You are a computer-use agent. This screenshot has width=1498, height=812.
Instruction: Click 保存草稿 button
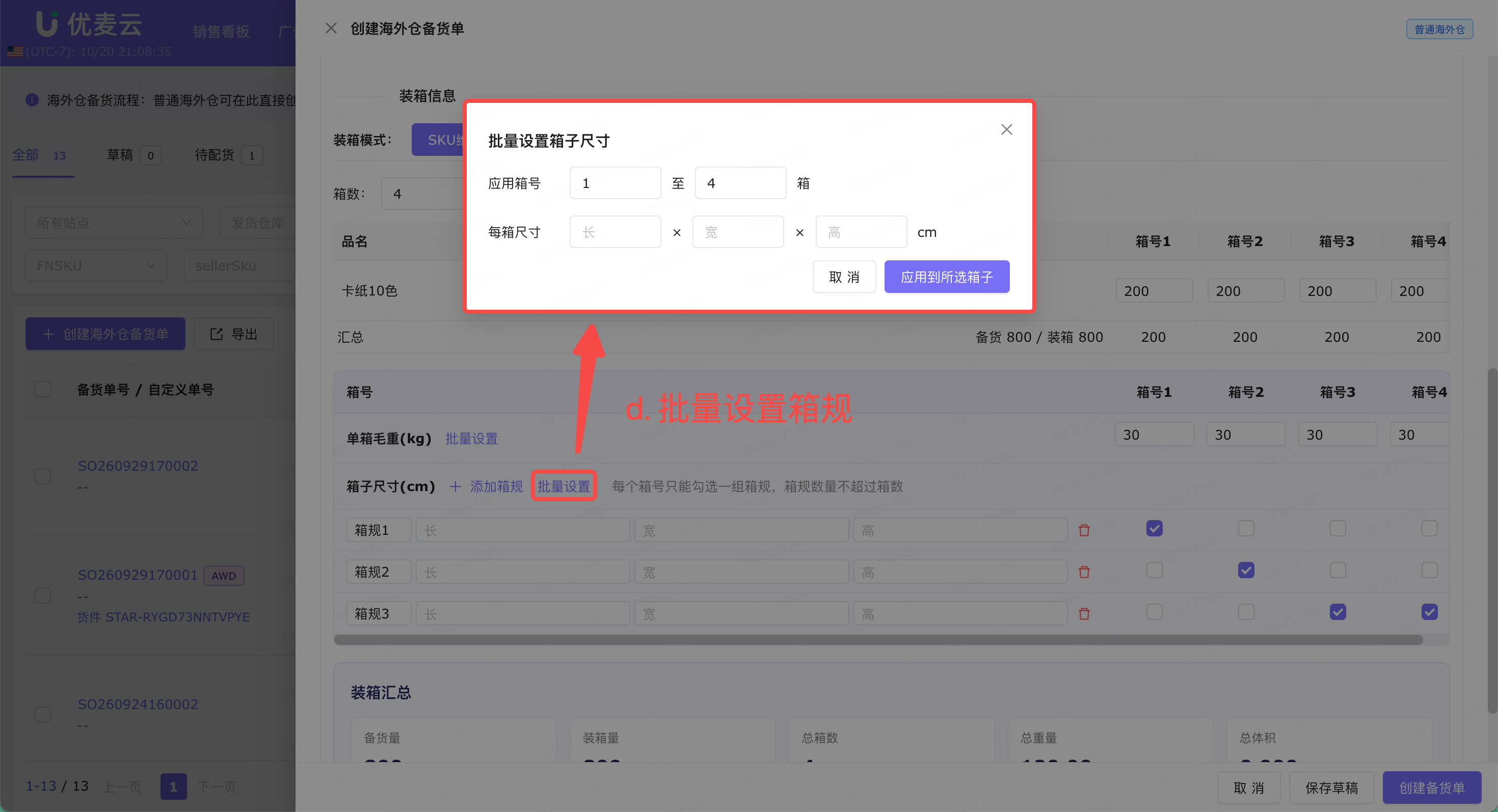coord(1332,788)
